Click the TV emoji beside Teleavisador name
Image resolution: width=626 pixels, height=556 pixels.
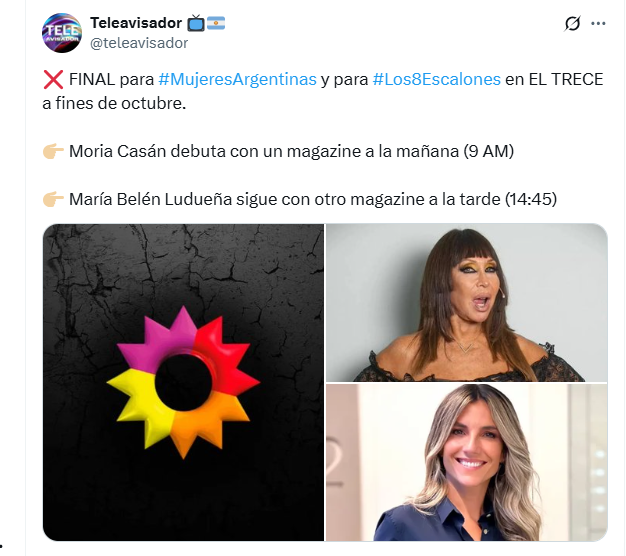[196, 23]
